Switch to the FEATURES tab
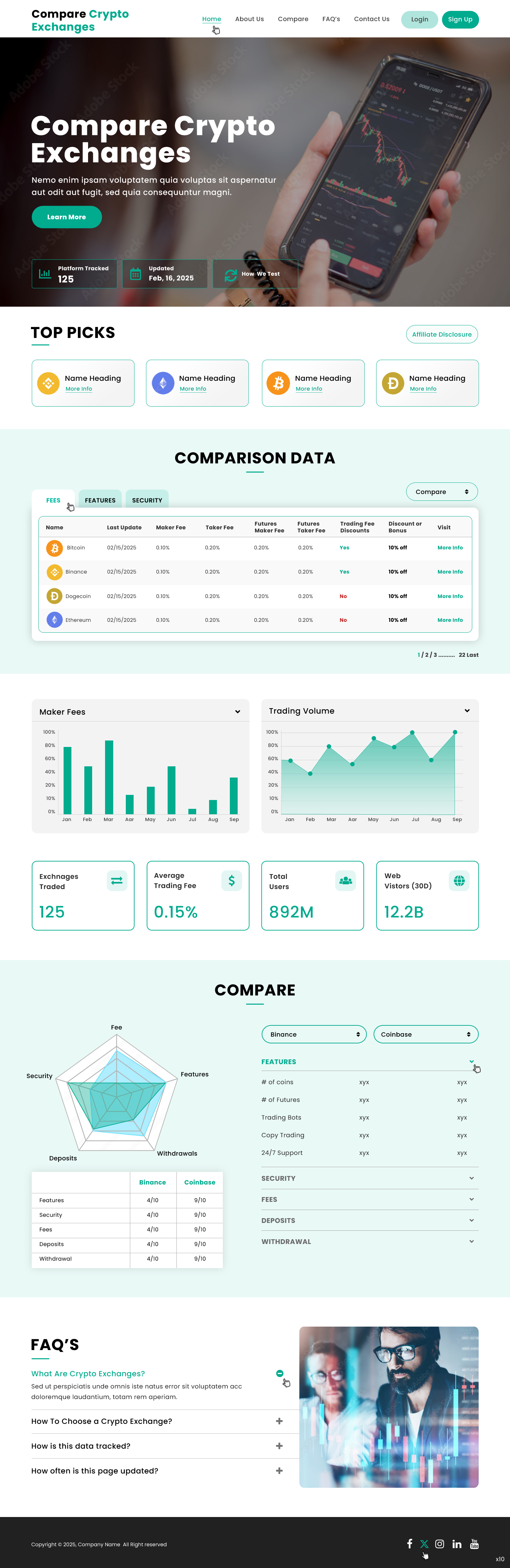510x1568 pixels. [100, 500]
